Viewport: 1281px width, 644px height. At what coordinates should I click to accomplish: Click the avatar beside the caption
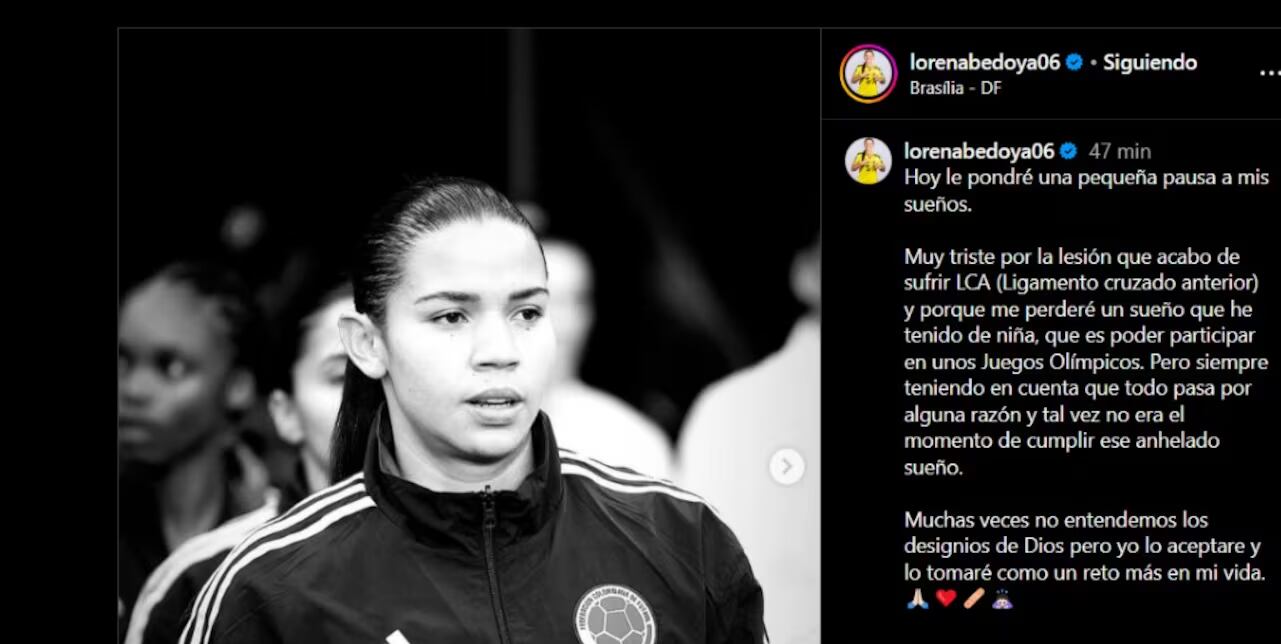point(868,161)
